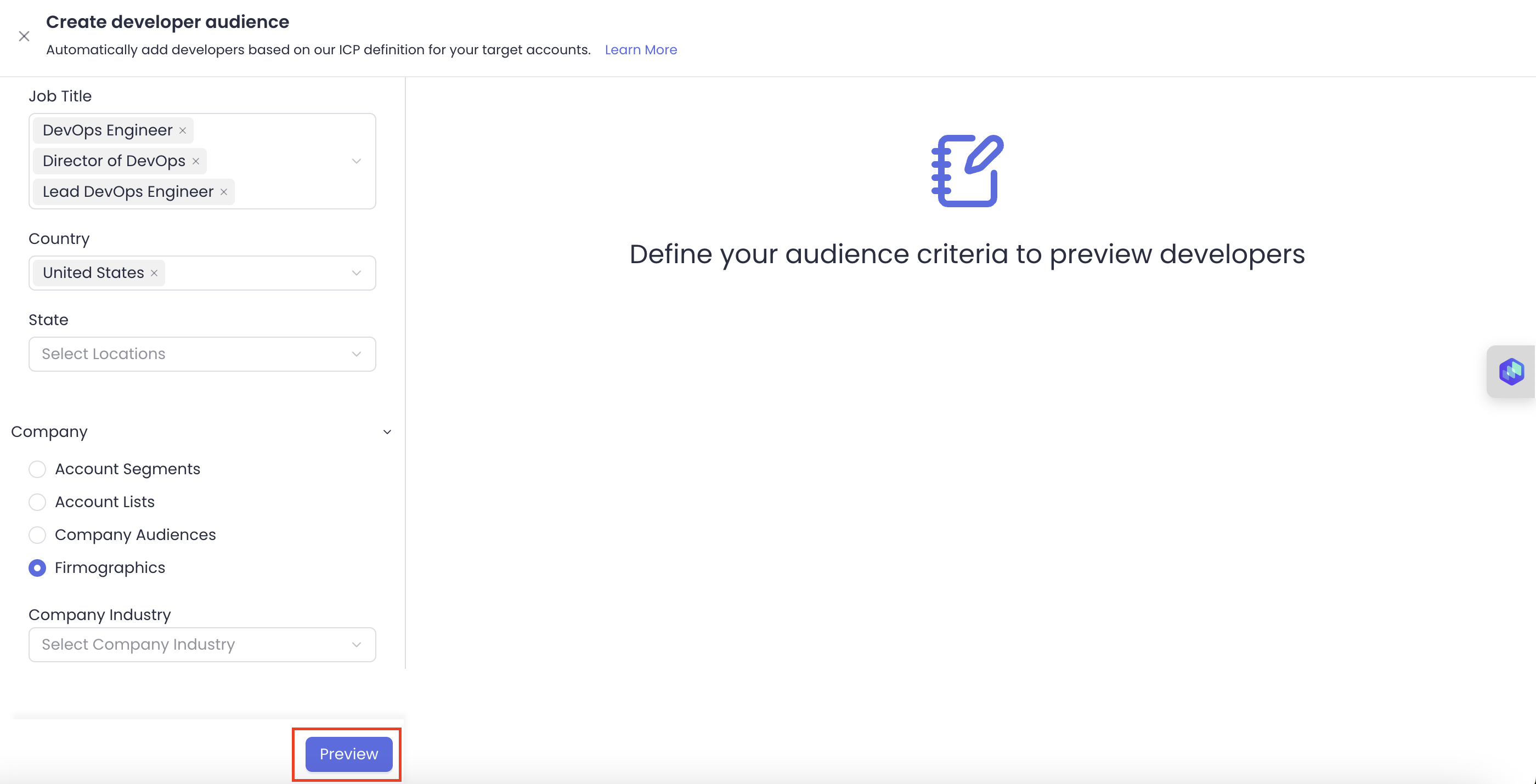This screenshot has width=1536, height=784.
Task: Close the Create developer audience dialog
Action: pyautogui.click(x=24, y=36)
